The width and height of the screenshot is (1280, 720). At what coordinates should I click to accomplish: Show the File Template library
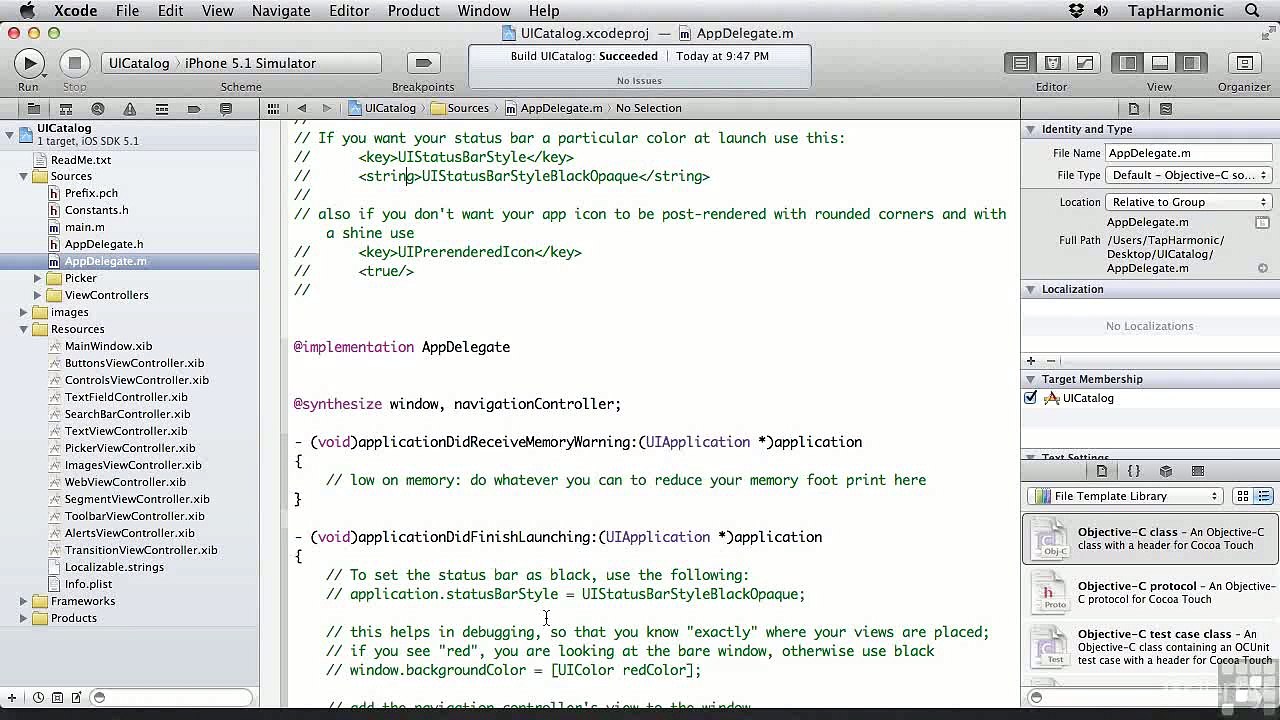1102,471
